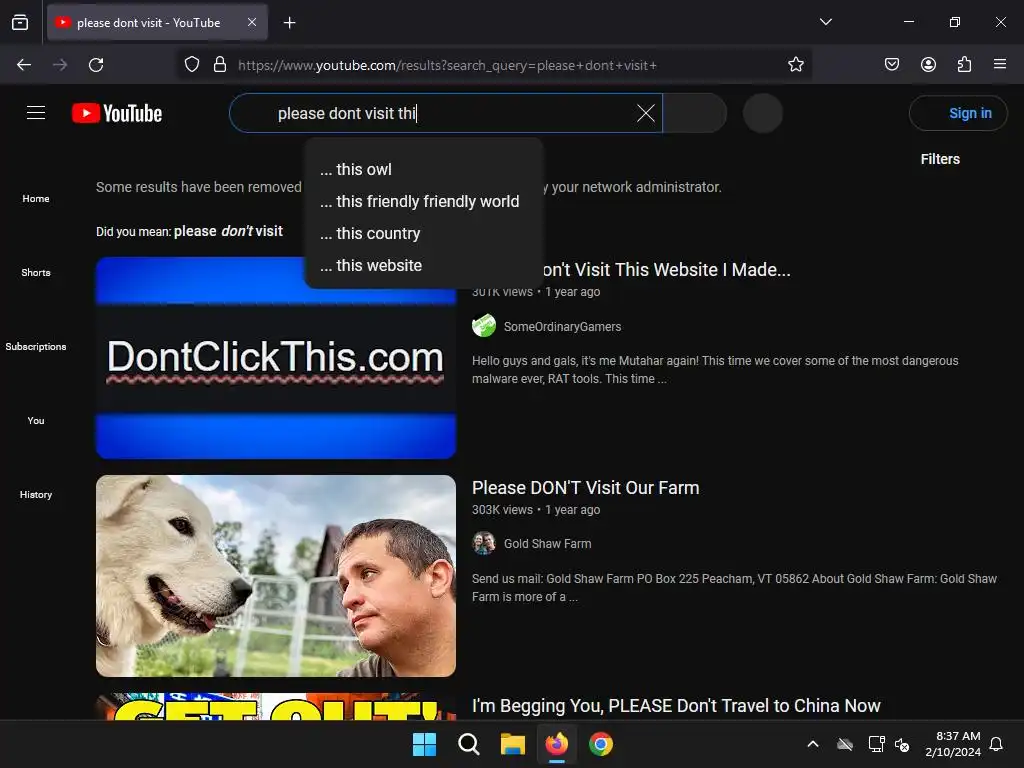Open 'PLEASE Don't Travel to China Now' title

pos(676,706)
